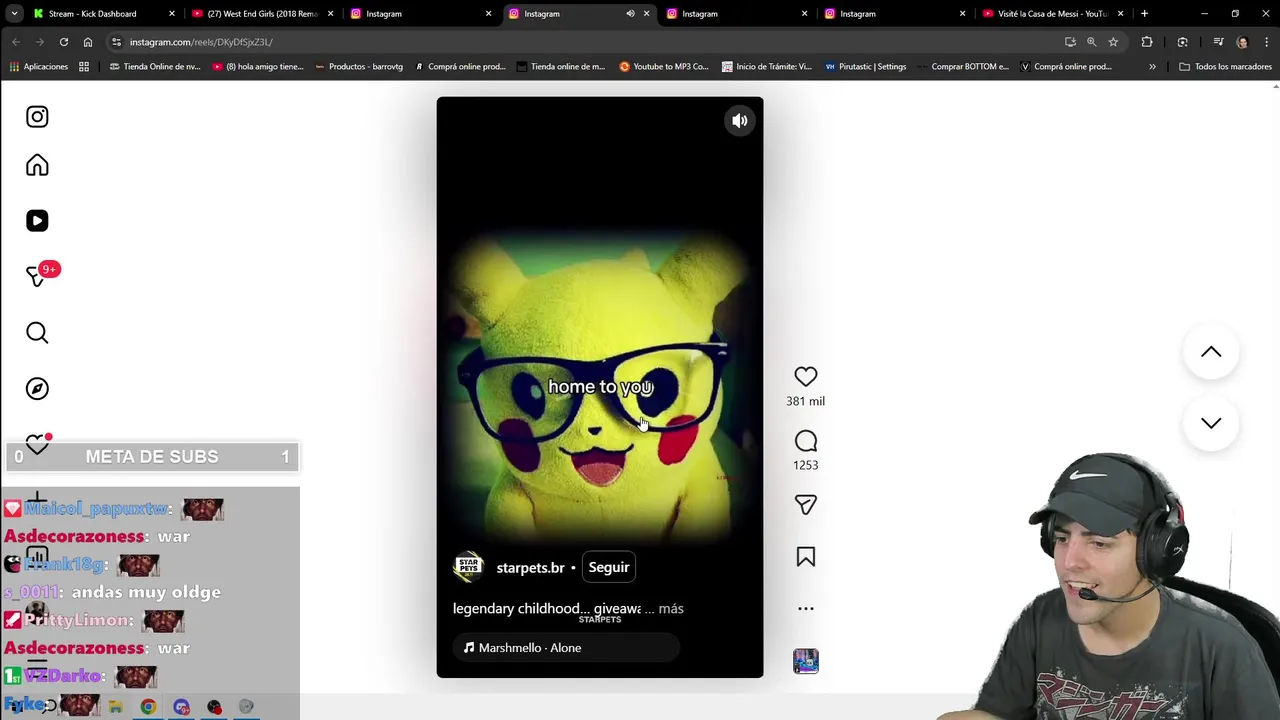The height and width of the screenshot is (720, 1280).
Task: Open Comprar BOTTOM e... bookmark
Action: pyautogui.click(x=961, y=67)
